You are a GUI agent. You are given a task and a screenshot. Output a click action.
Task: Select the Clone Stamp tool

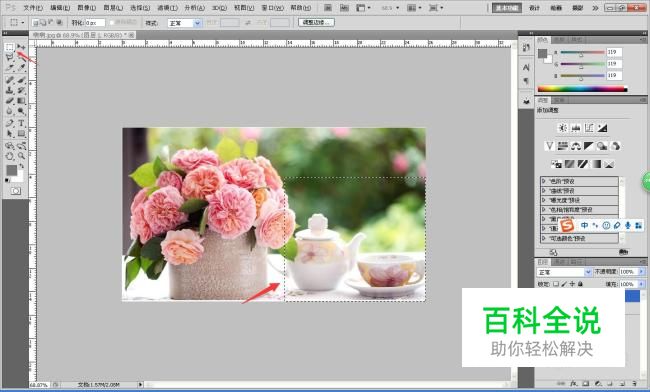tap(9, 90)
